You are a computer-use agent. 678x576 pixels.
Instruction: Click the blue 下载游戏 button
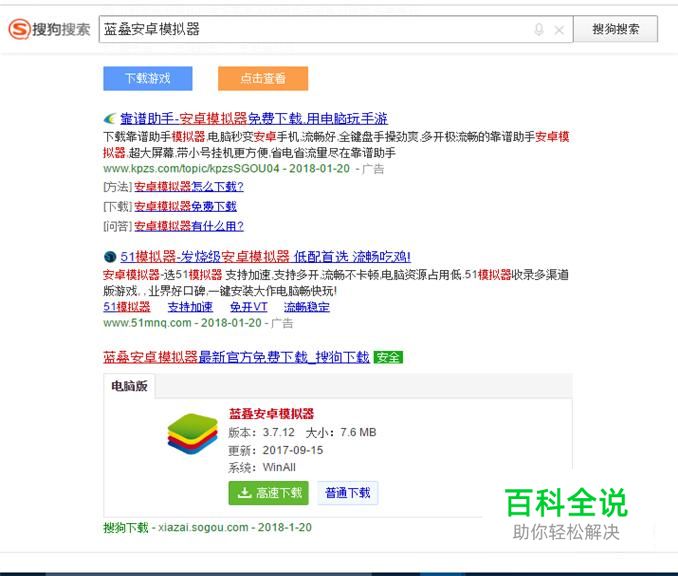[147, 78]
